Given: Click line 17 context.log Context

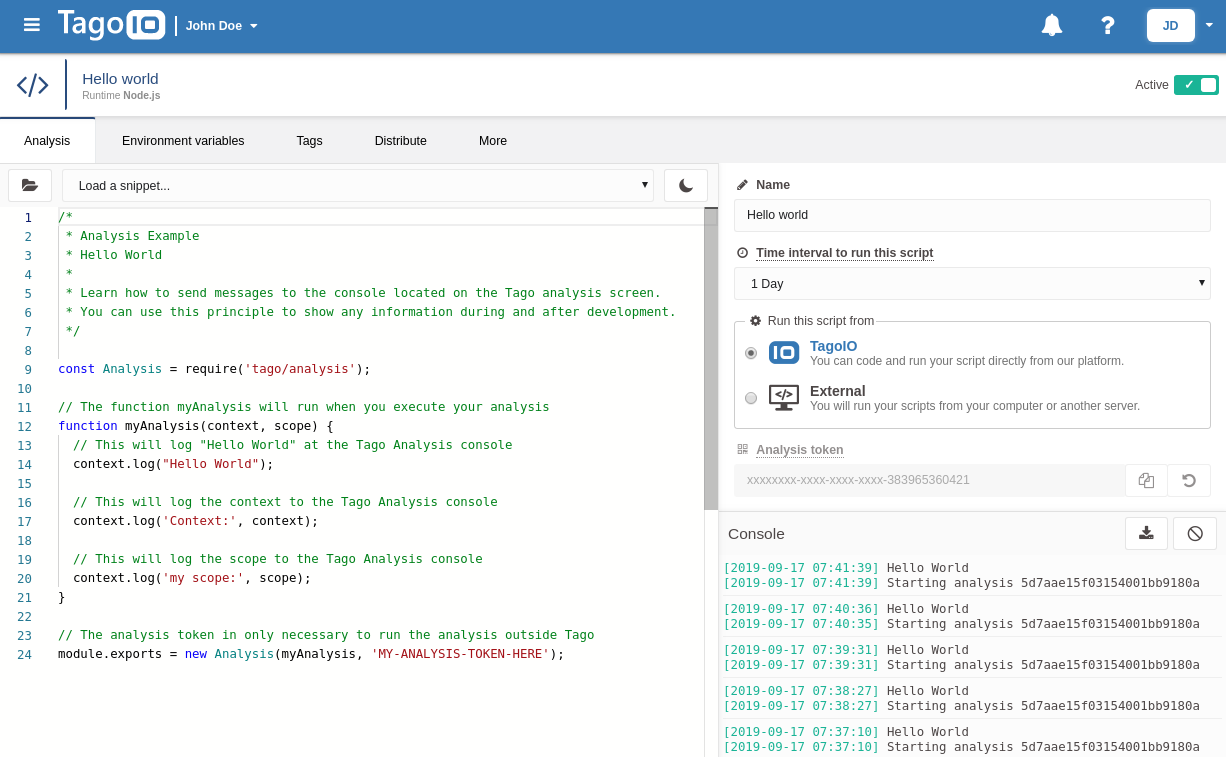Looking at the screenshot, I should pos(196,521).
